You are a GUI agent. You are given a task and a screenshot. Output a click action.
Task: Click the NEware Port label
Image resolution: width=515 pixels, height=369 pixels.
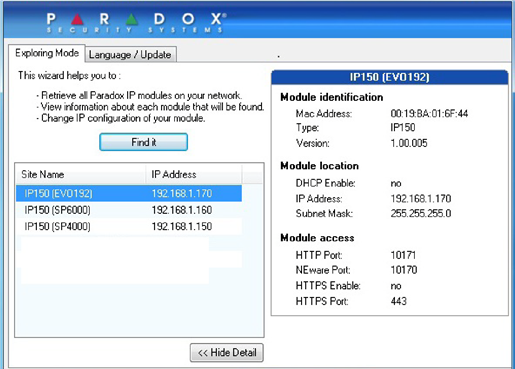tap(323, 270)
